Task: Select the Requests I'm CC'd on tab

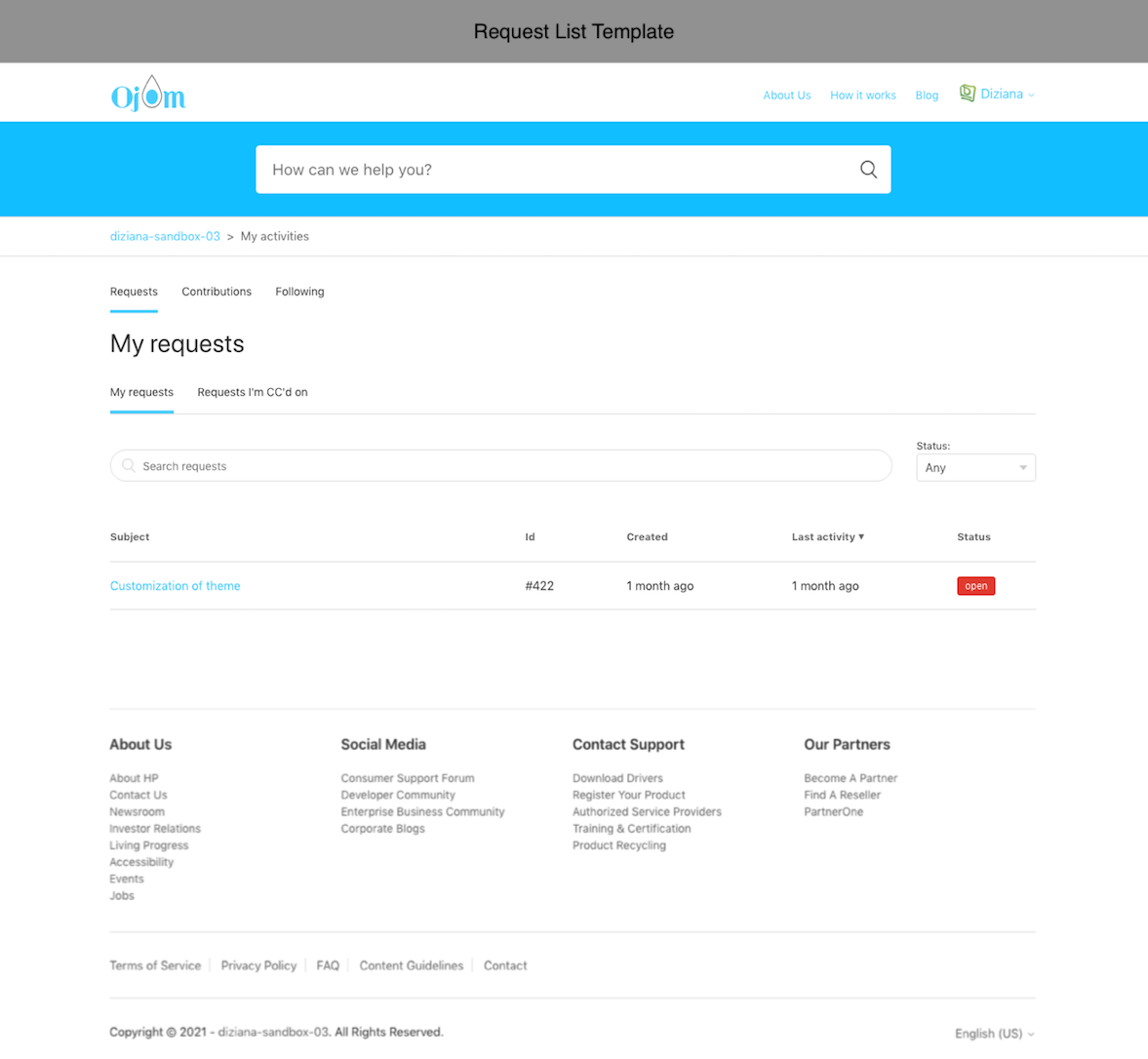Action: 253,392
